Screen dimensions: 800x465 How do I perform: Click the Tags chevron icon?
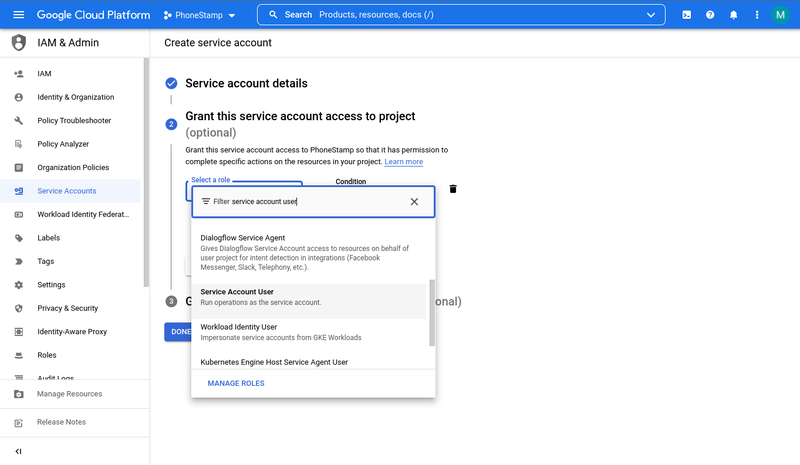point(19,261)
